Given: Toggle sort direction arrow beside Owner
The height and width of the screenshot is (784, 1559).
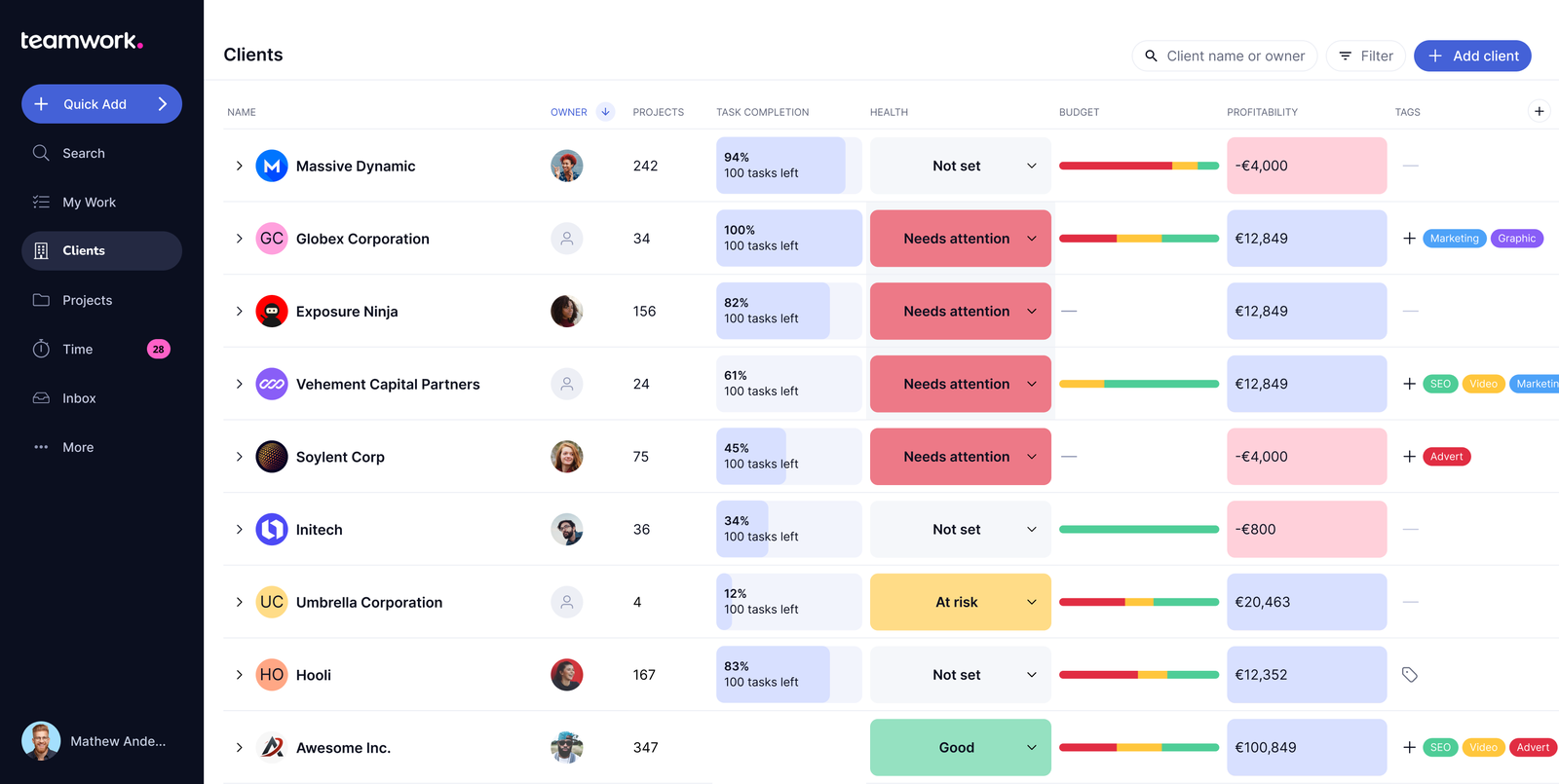Looking at the screenshot, I should [x=605, y=112].
